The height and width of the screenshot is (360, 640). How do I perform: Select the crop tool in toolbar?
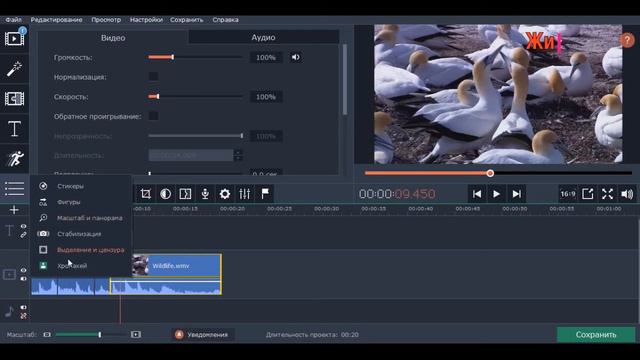(x=146, y=194)
